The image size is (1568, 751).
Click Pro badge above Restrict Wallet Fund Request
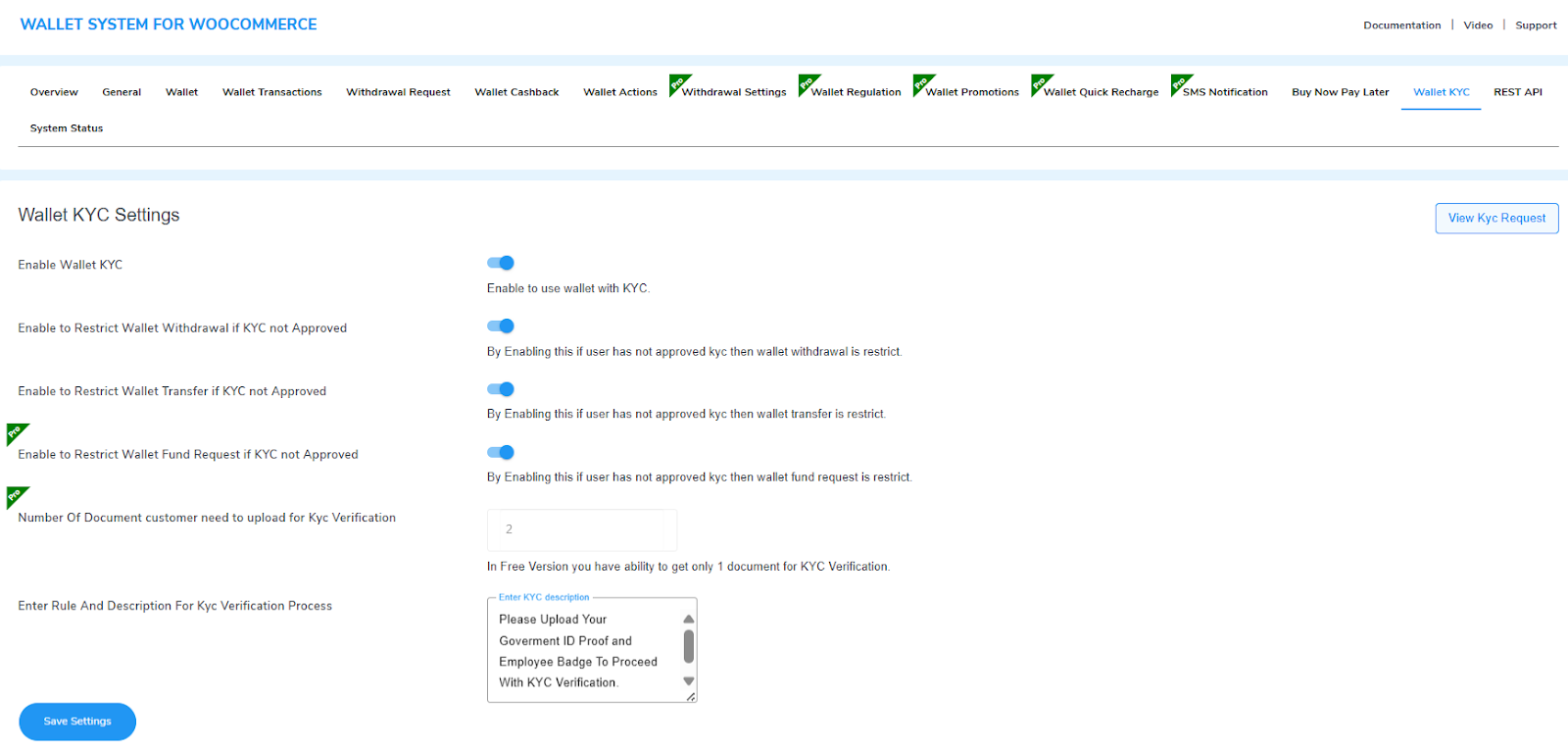pos(16,432)
